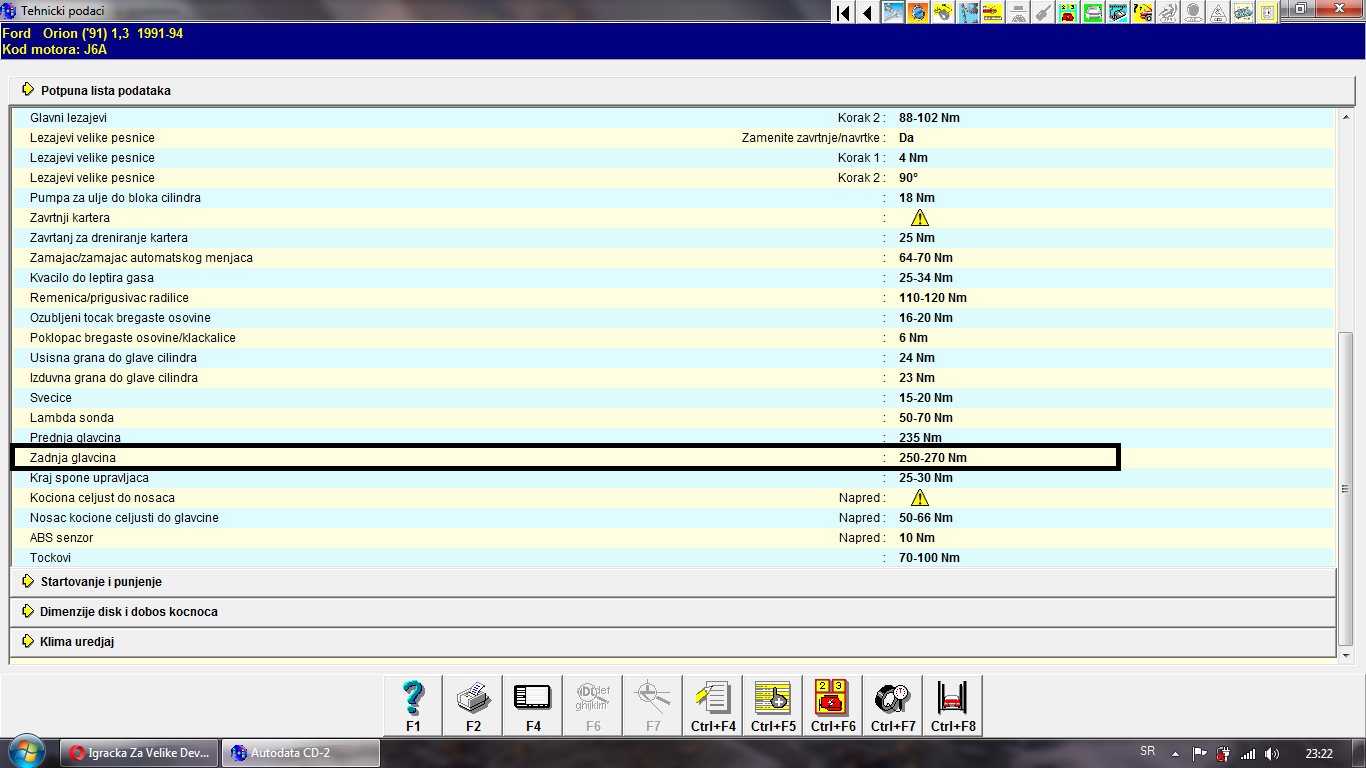1366x768 pixels.
Task: Click Autodata CD-2 taskbar button
Action: [301, 752]
